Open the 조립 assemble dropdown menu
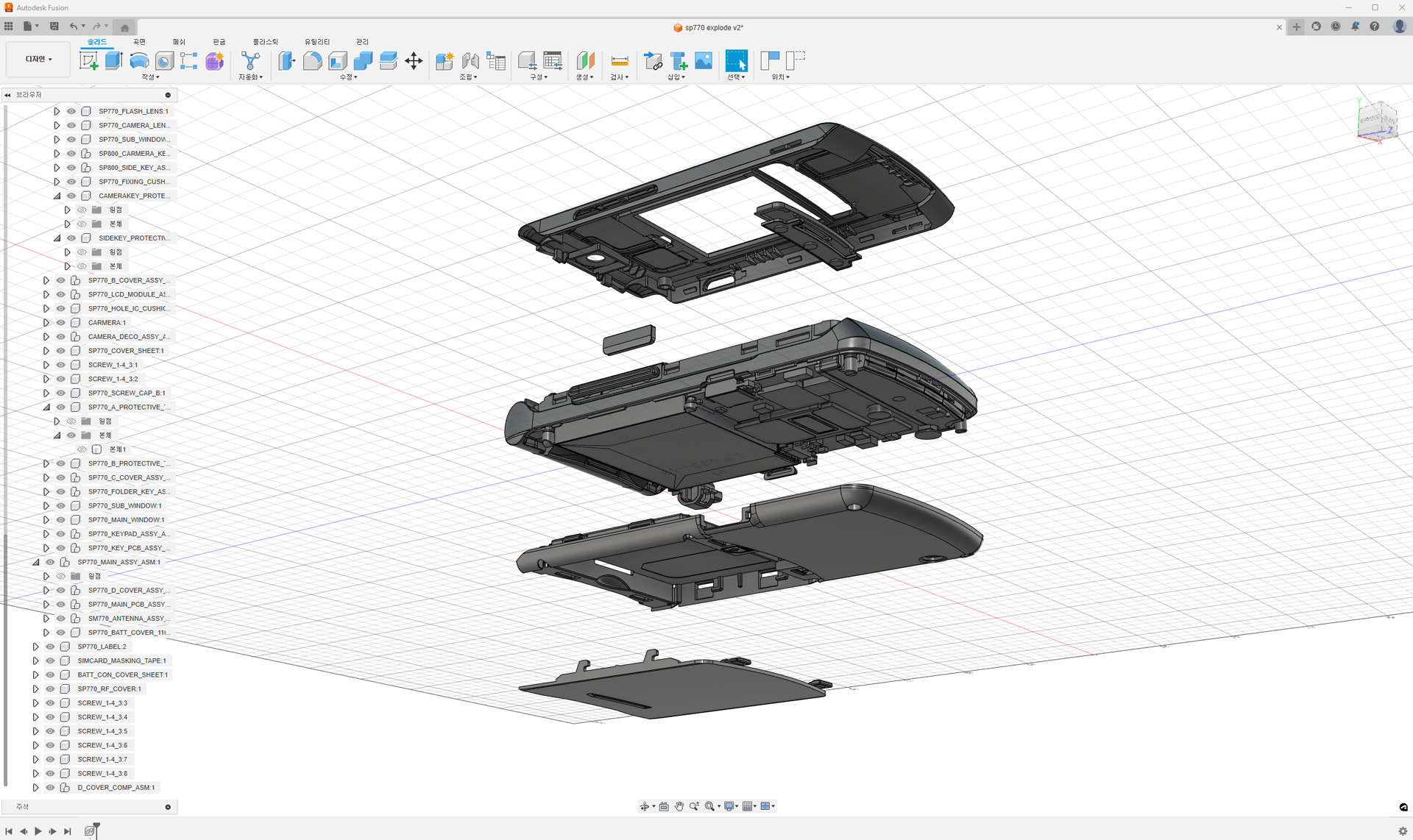Image resolution: width=1413 pixels, height=840 pixels. click(468, 76)
